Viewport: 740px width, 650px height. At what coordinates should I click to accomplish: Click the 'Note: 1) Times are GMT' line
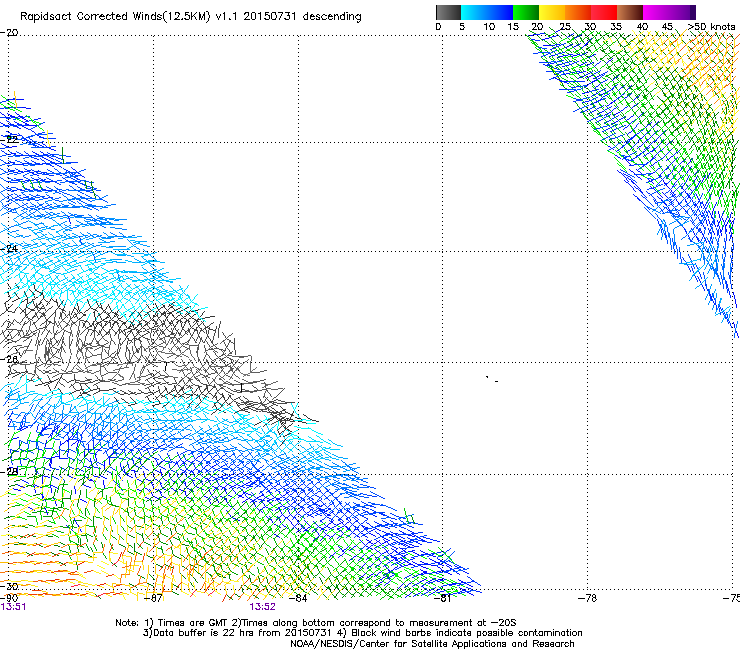pyautogui.click(x=316, y=623)
